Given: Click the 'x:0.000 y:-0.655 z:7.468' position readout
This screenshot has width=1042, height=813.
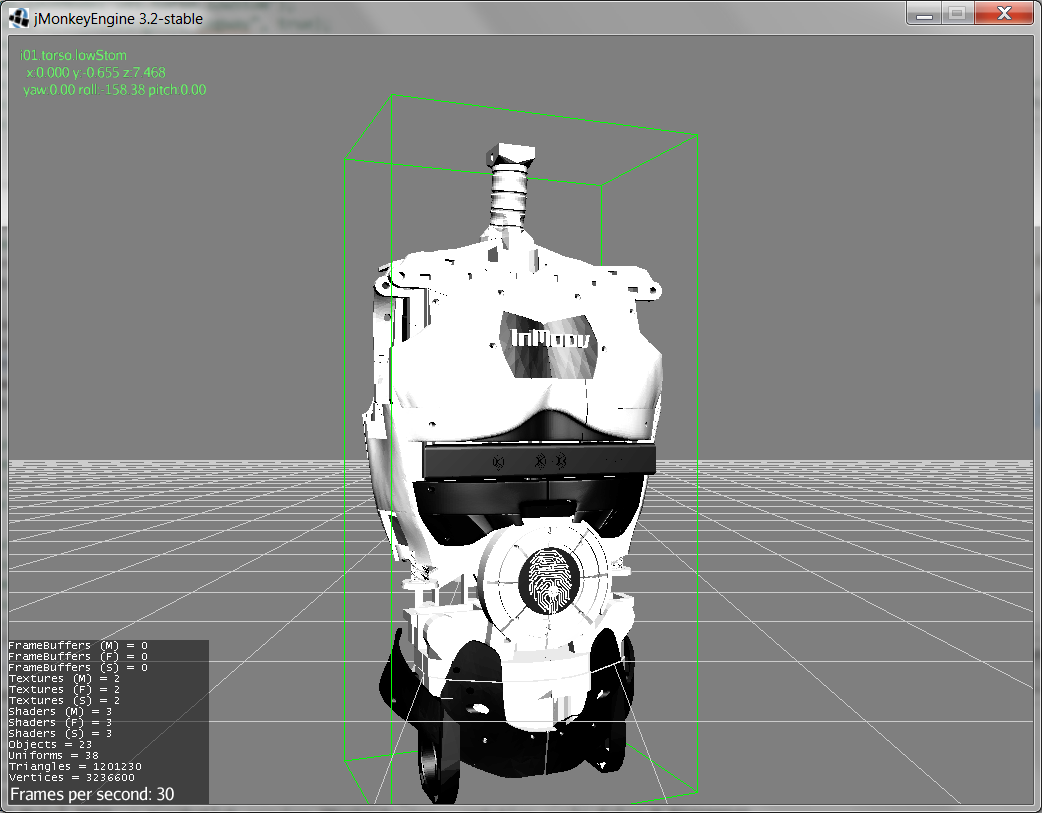Looking at the screenshot, I should point(96,72).
